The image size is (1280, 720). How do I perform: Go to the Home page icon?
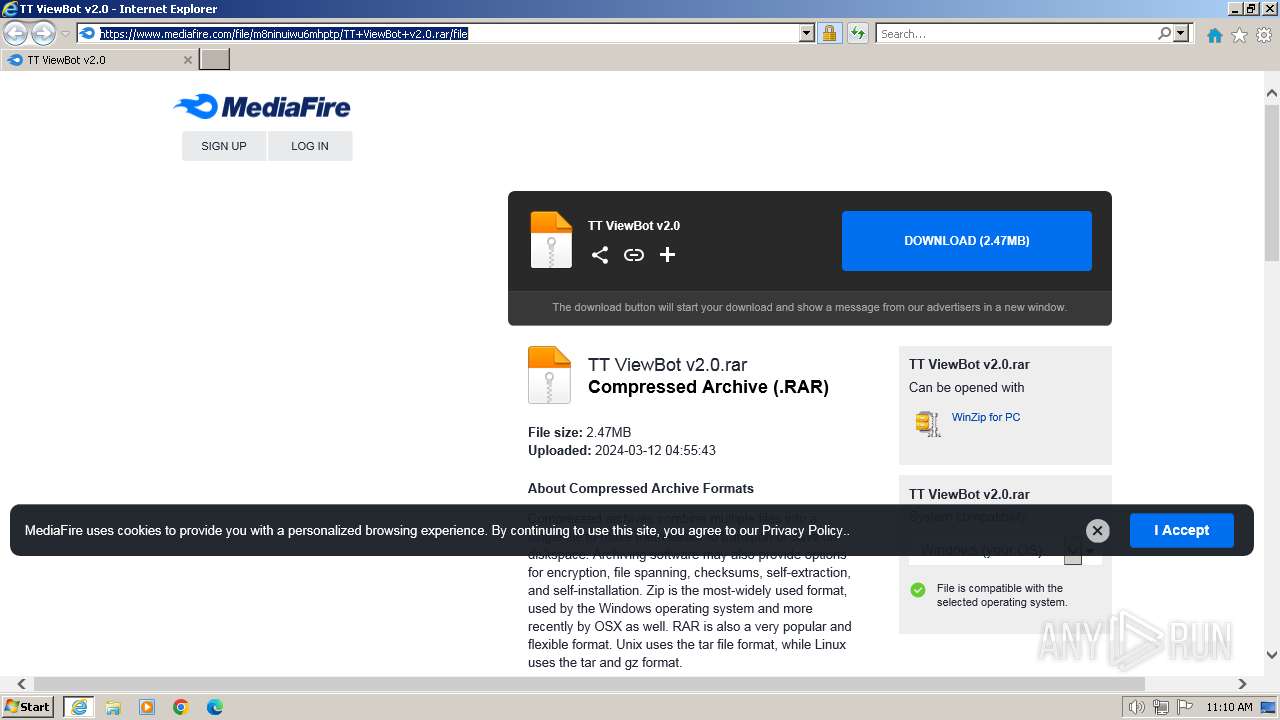coord(1214,35)
